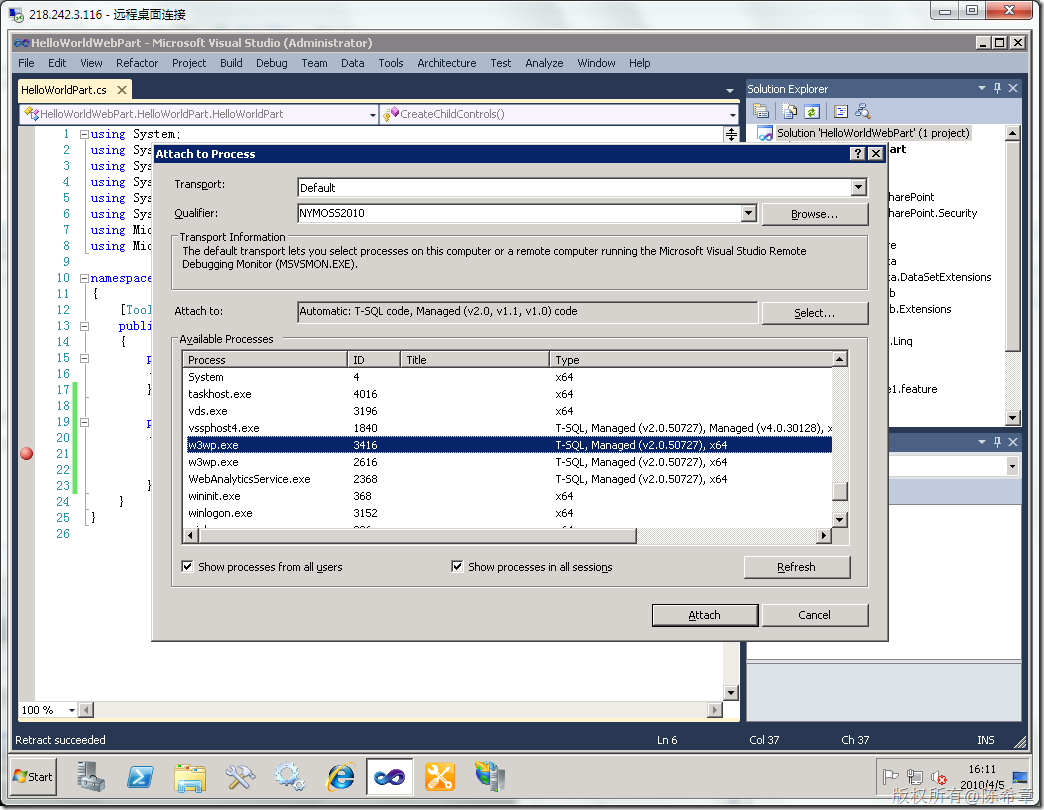Viewport: 1044px width, 810px height.
Task: Click the help question mark on Attach dialog
Action: tap(858, 154)
